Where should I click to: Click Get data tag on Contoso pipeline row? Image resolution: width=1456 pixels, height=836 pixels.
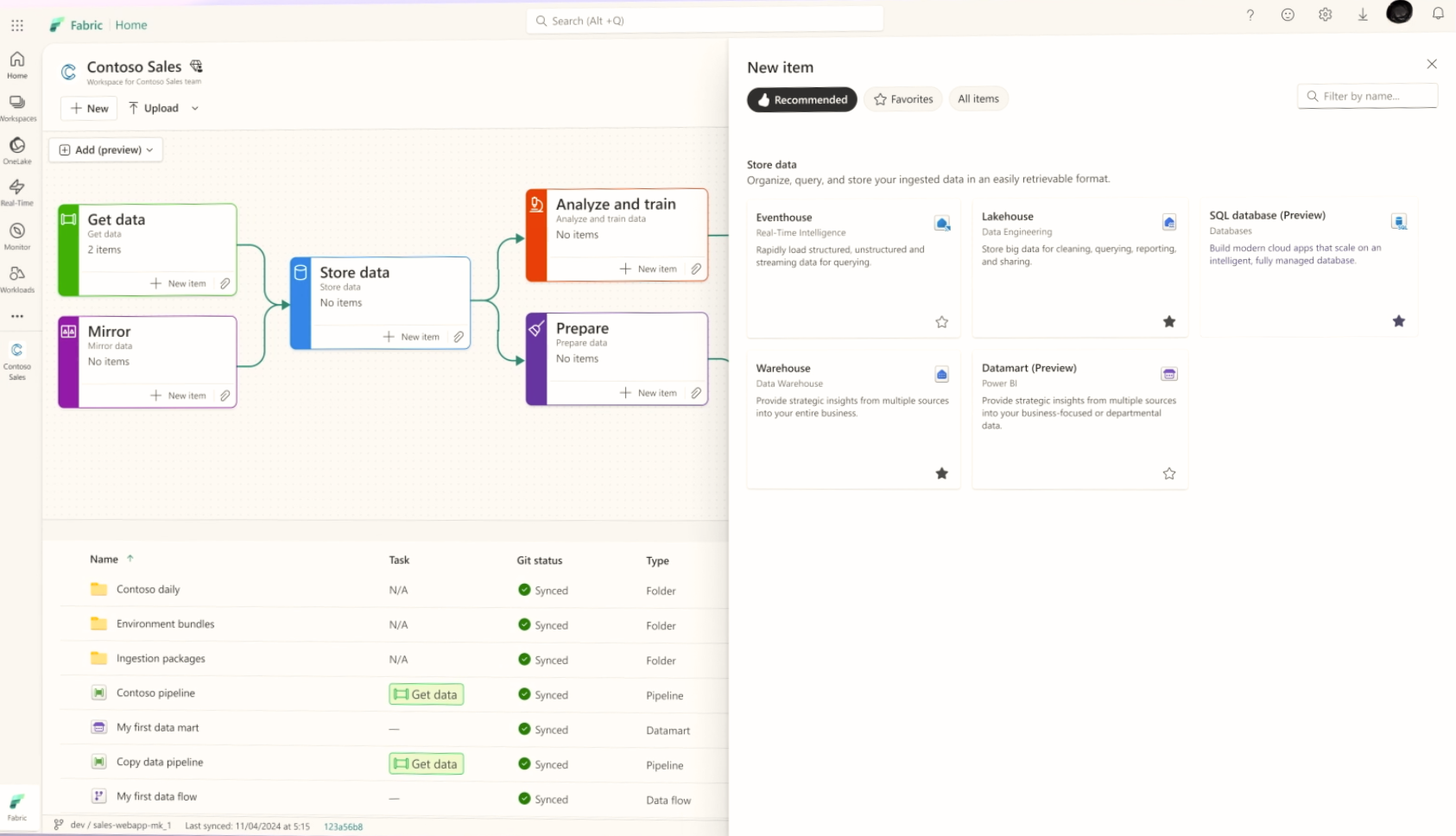pyautogui.click(x=426, y=694)
